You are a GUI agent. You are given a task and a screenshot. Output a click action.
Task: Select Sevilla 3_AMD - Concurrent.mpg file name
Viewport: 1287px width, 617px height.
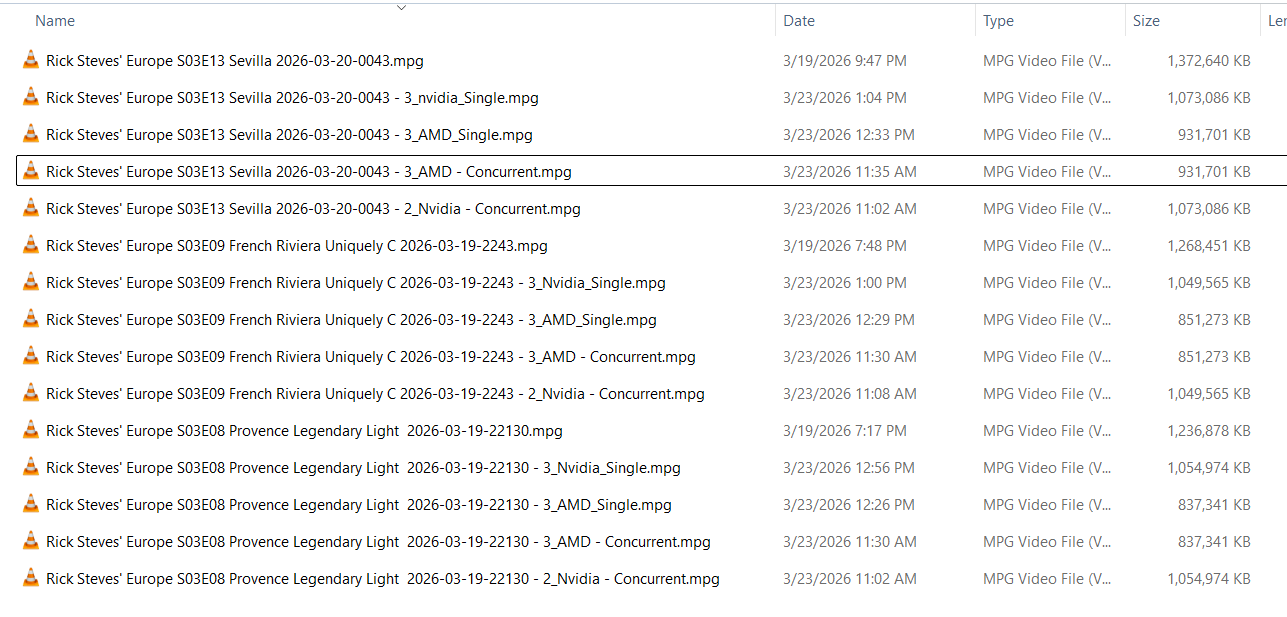point(309,172)
